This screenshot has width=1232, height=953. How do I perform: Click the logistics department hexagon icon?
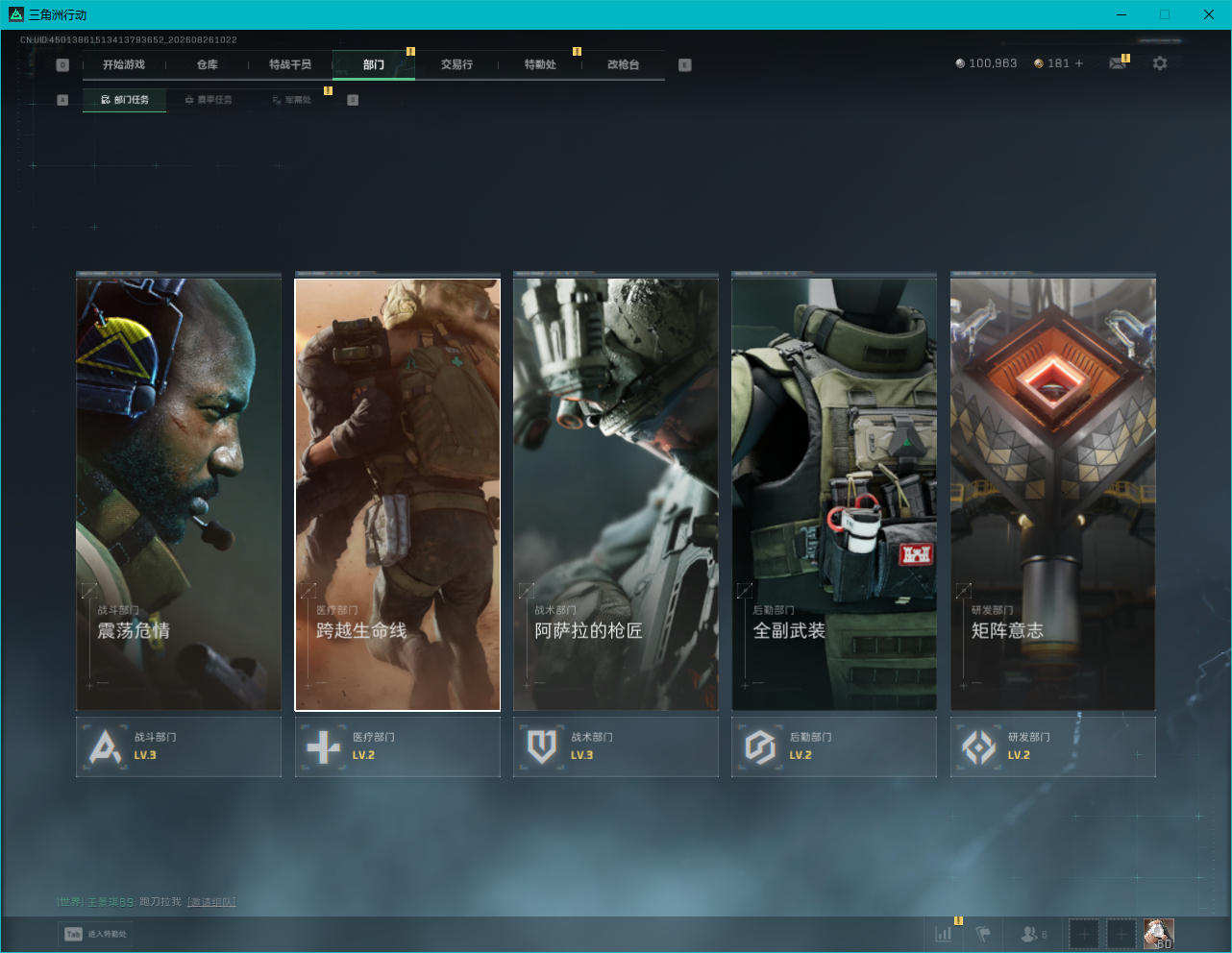pos(760,746)
